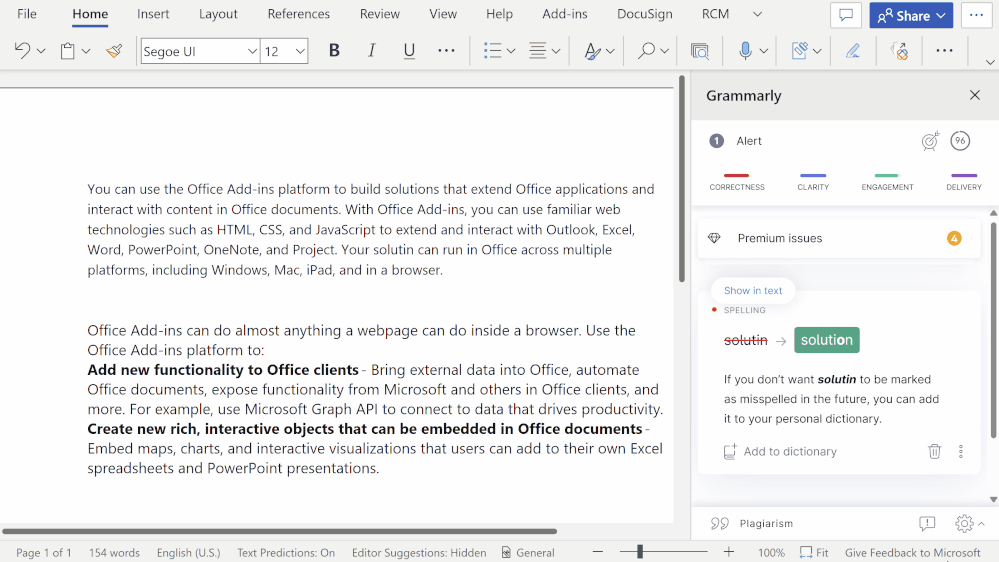Select the Clarity category
Screen dimensions: 999x562
click(x=813, y=182)
